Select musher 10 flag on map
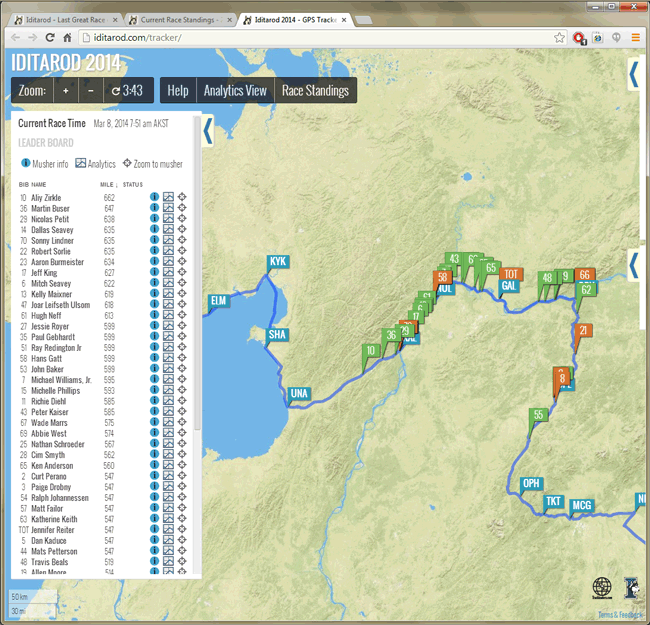 tap(370, 351)
